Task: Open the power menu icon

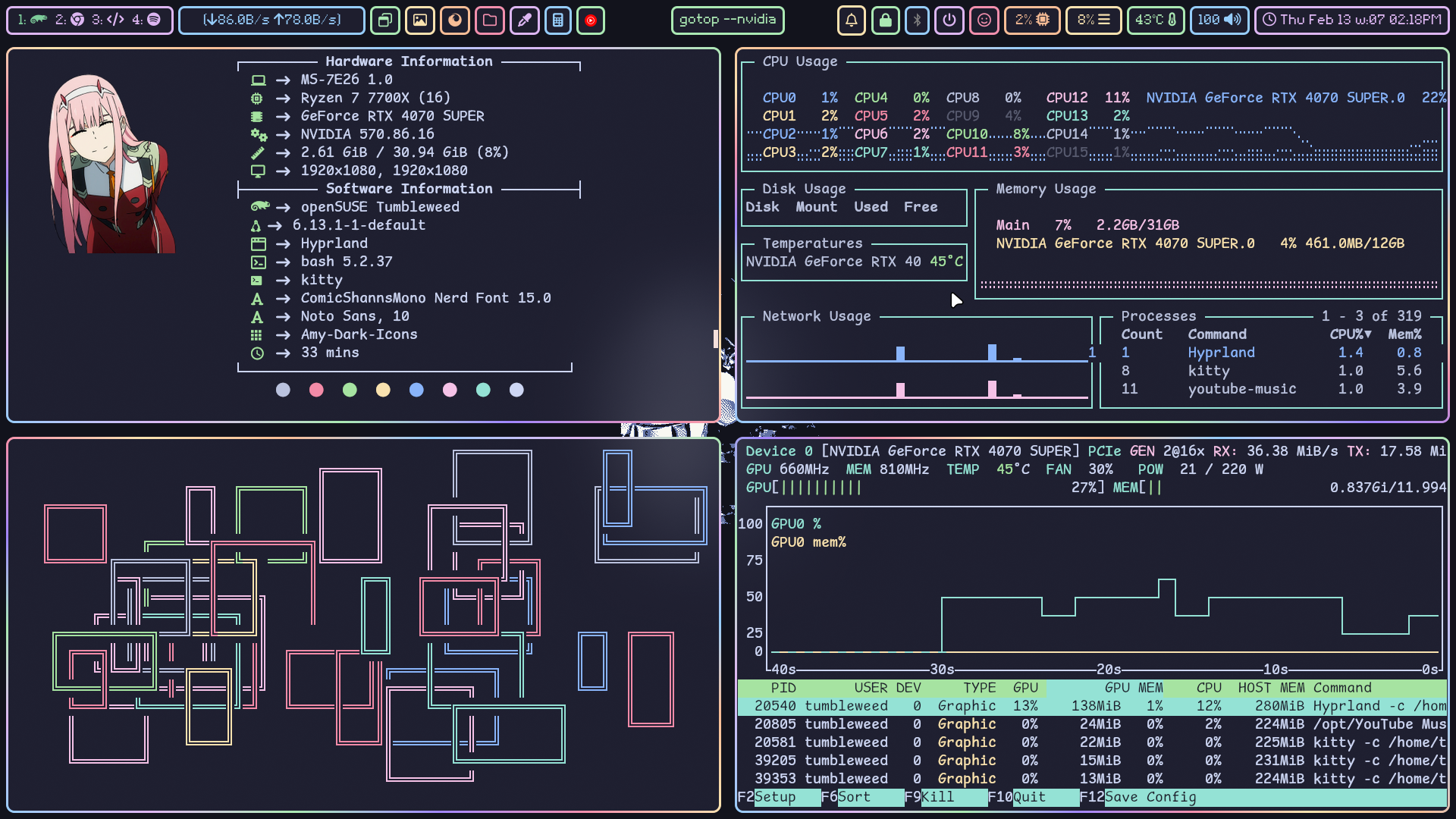Action: pyautogui.click(x=949, y=20)
